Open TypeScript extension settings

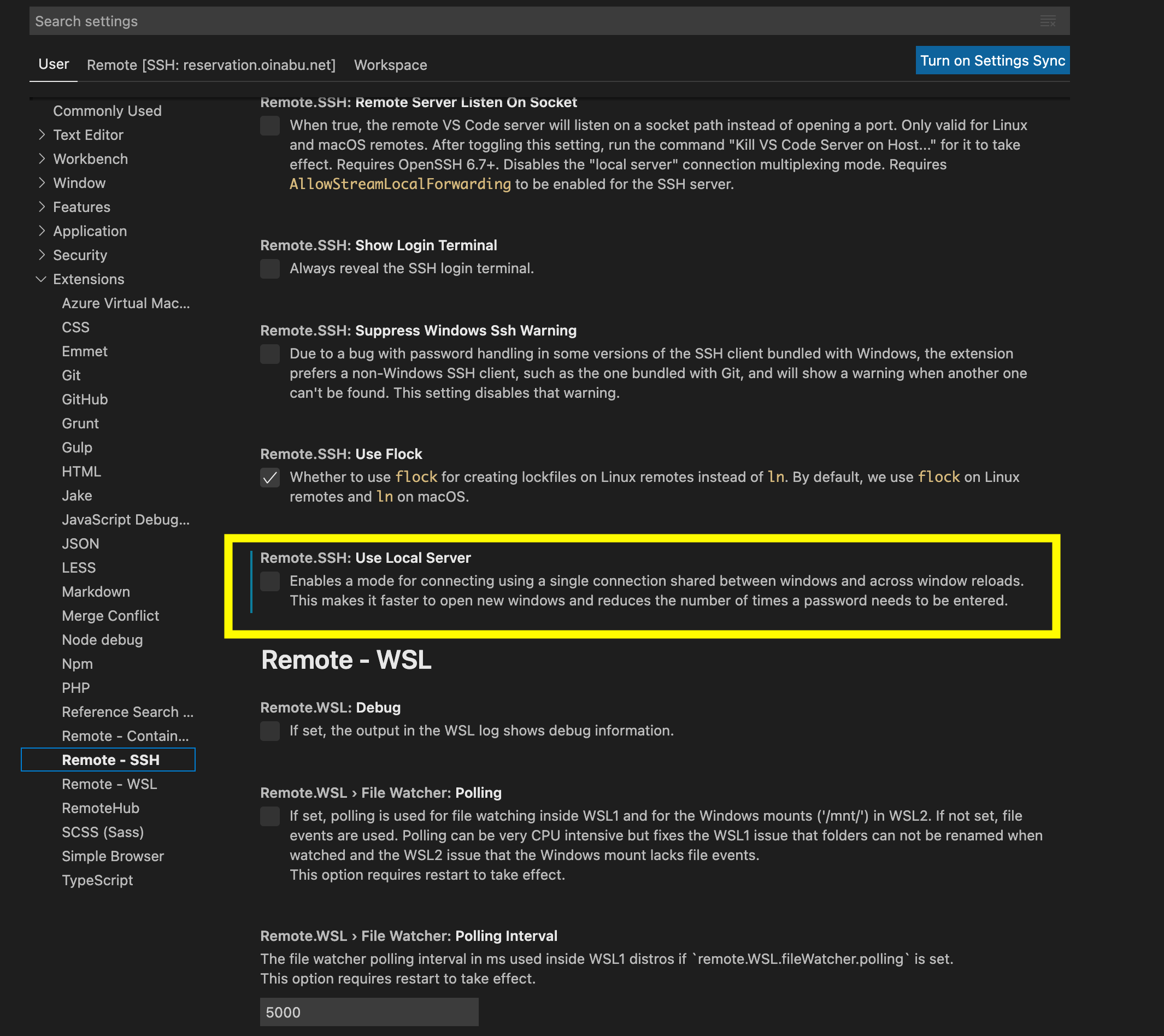tap(97, 880)
